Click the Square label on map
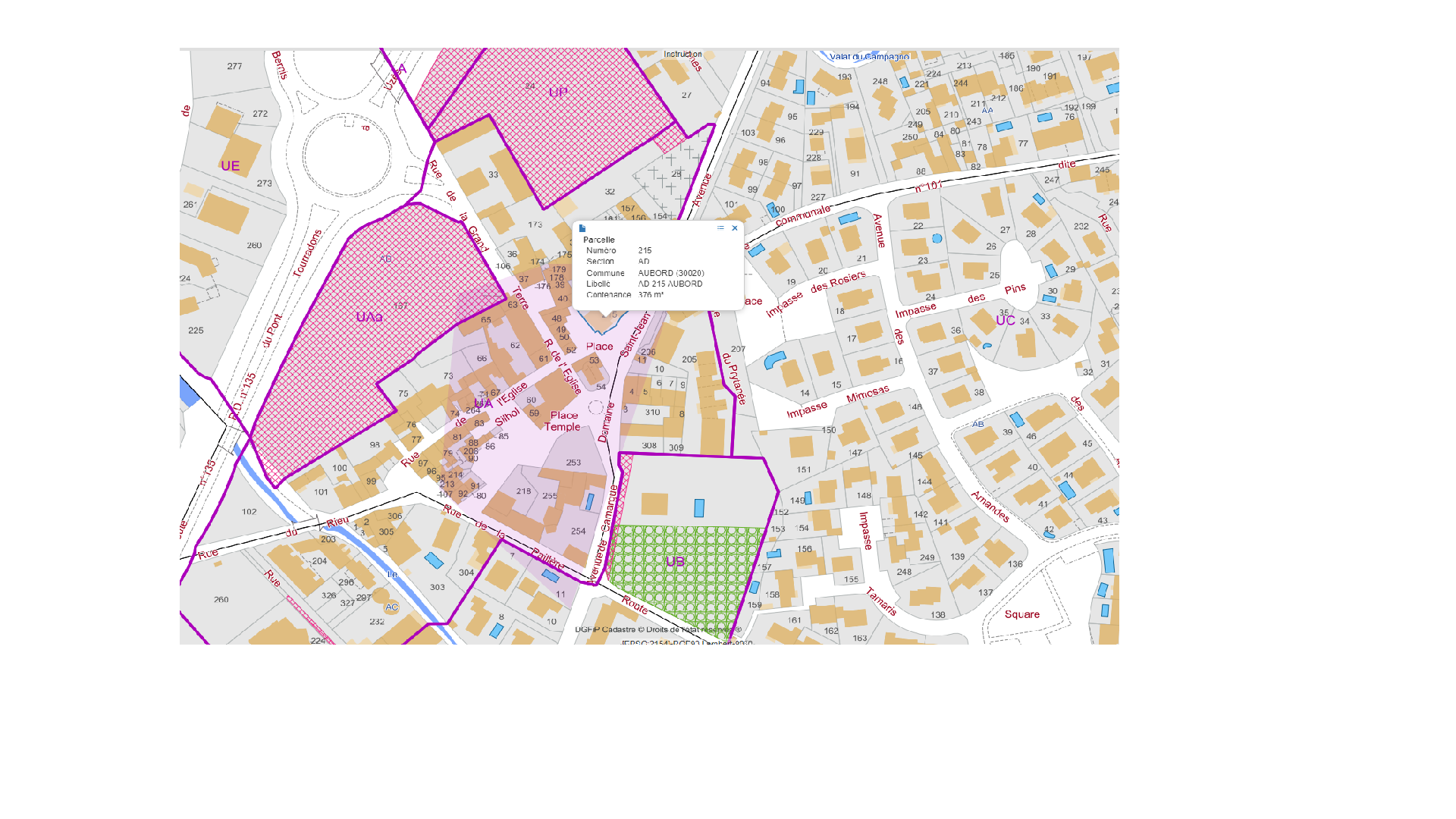The image size is (1456, 819). coord(1021,615)
